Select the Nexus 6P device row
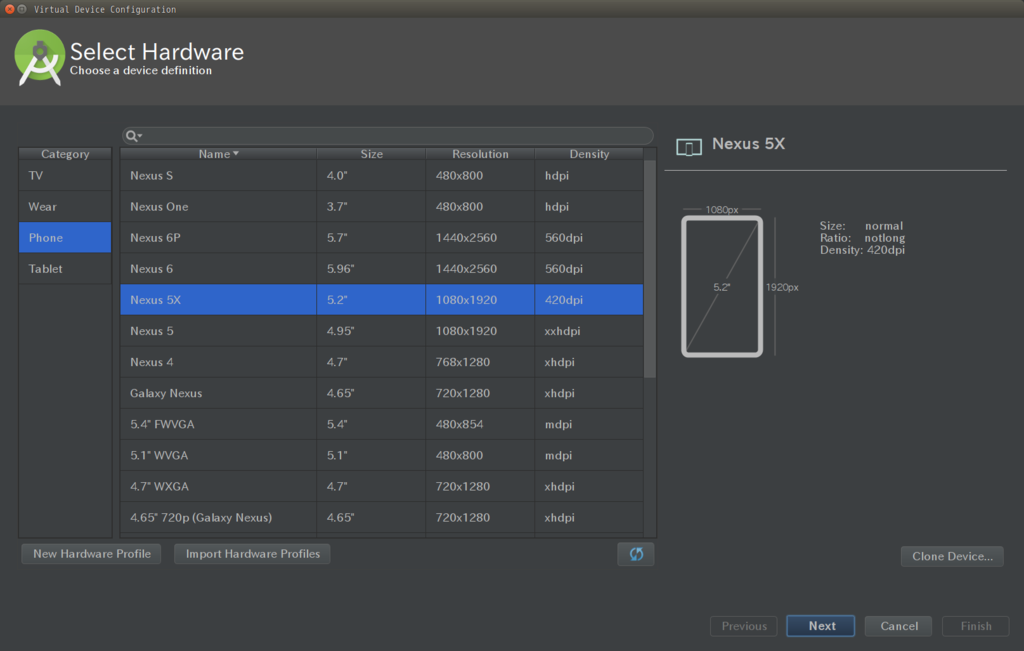 tap(381, 238)
